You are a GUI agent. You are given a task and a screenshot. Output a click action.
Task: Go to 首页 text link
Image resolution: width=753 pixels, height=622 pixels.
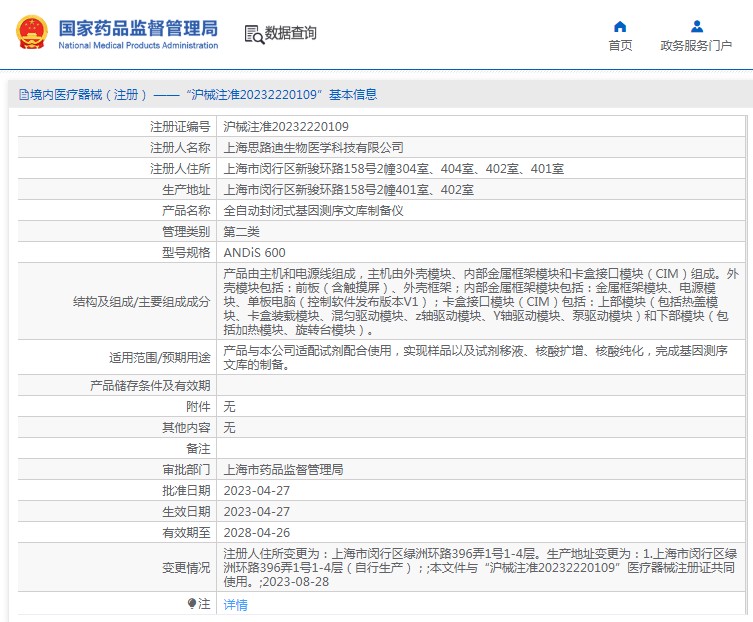[620, 46]
